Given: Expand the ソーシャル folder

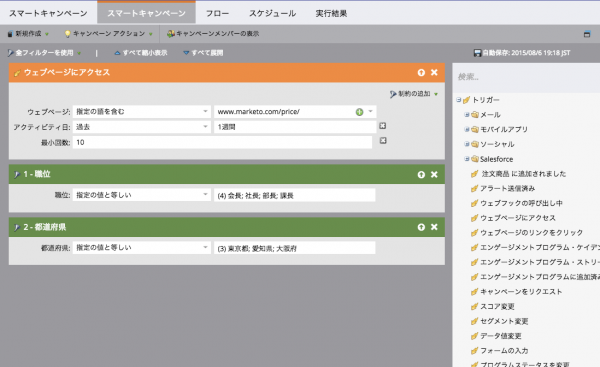Looking at the screenshot, I should point(466,144).
